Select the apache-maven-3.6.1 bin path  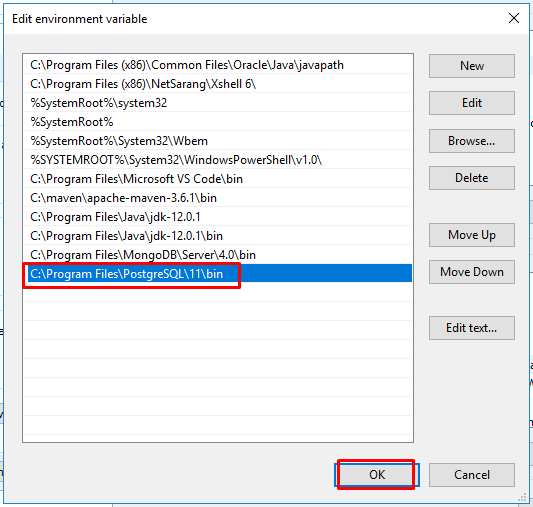218,198
